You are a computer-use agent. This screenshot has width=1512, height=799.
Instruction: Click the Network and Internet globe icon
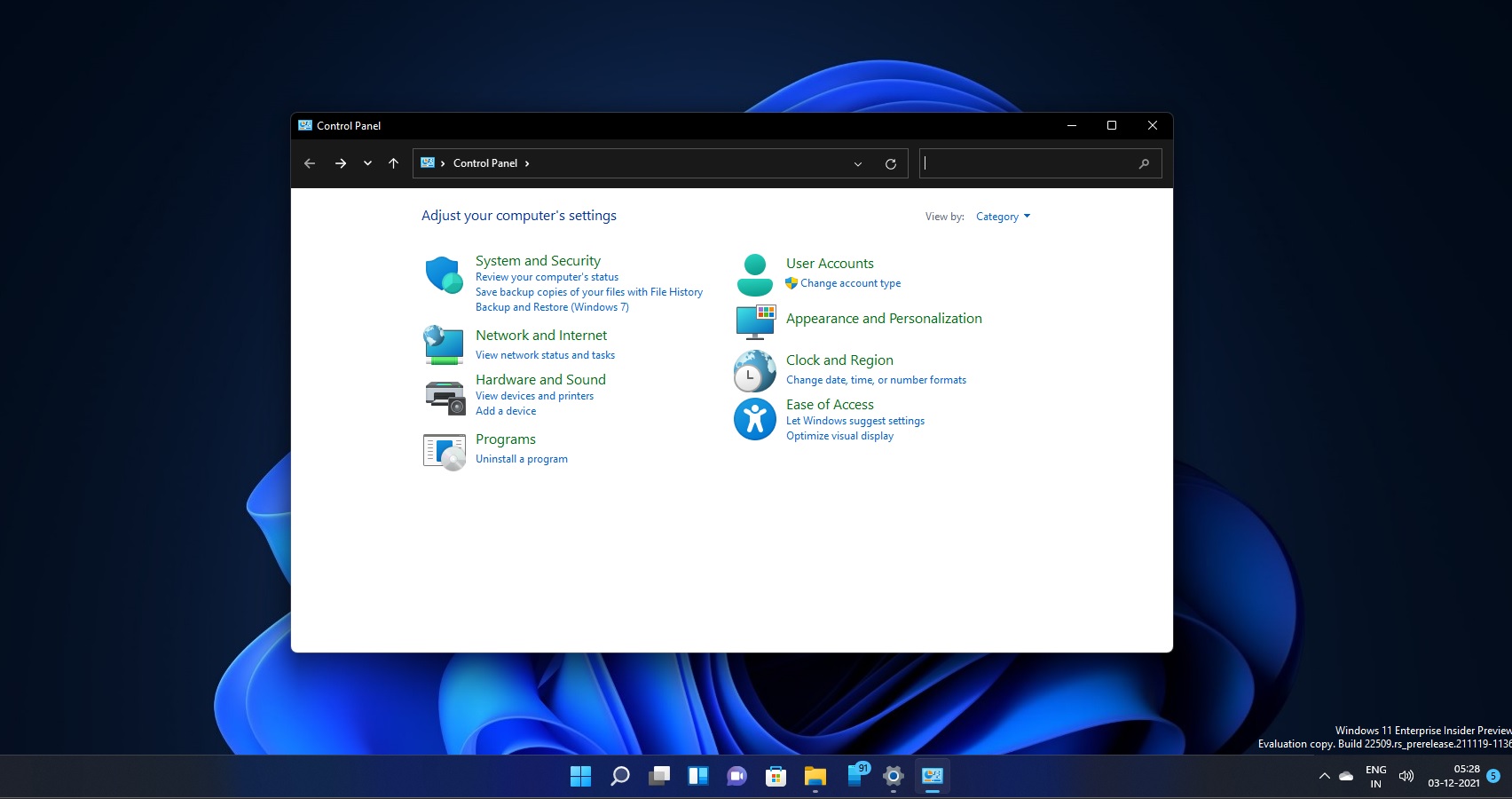444,344
